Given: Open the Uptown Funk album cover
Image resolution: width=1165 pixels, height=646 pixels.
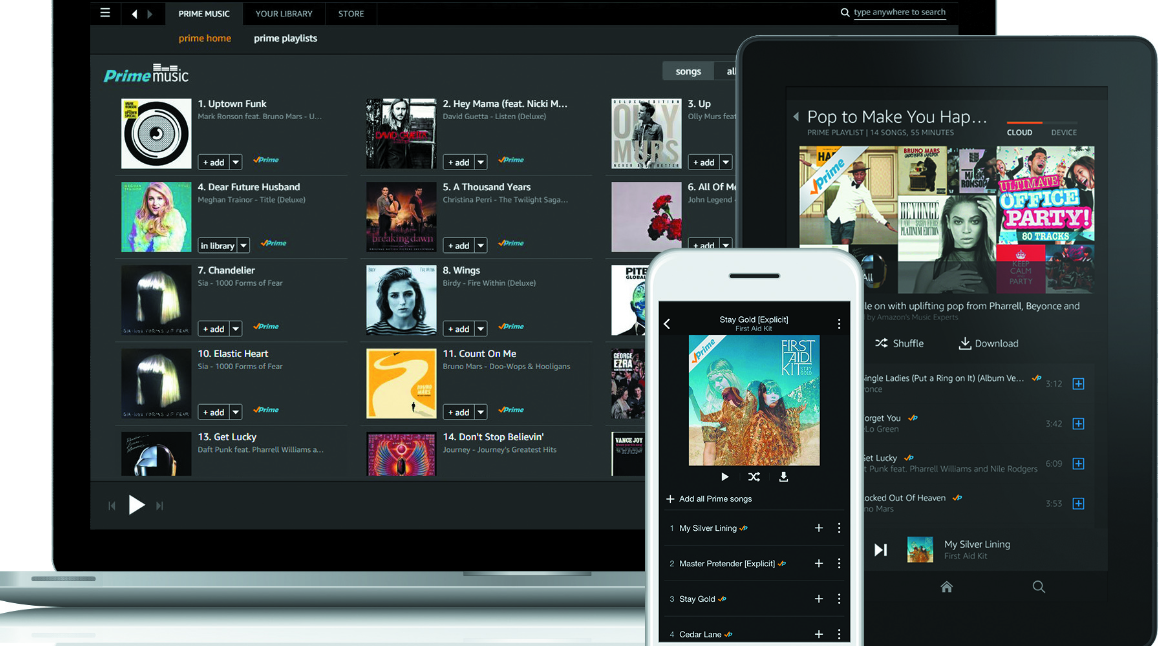Looking at the screenshot, I should 156,134.
